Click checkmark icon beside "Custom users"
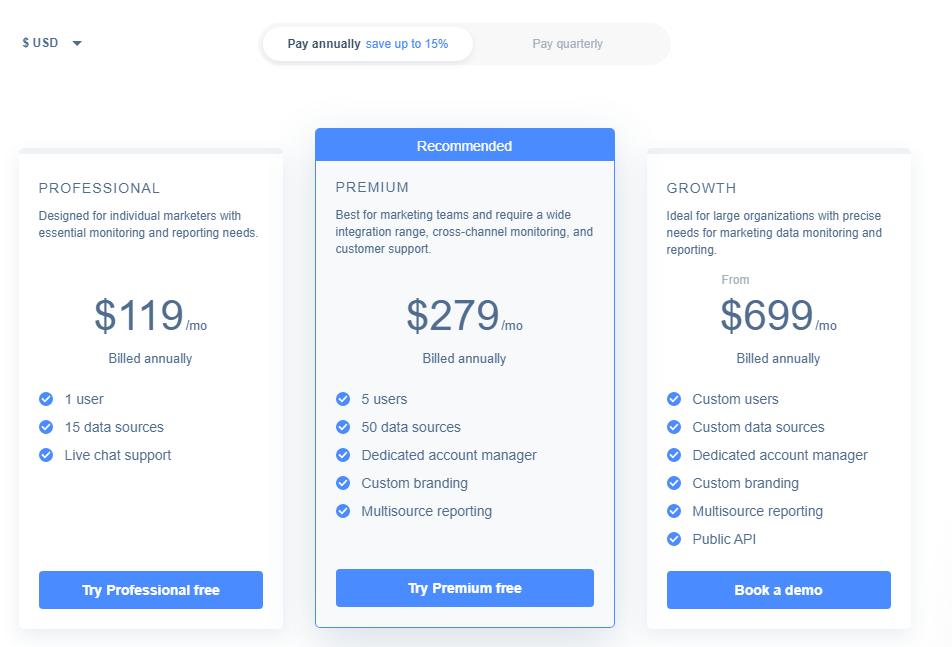 [674, 399]
